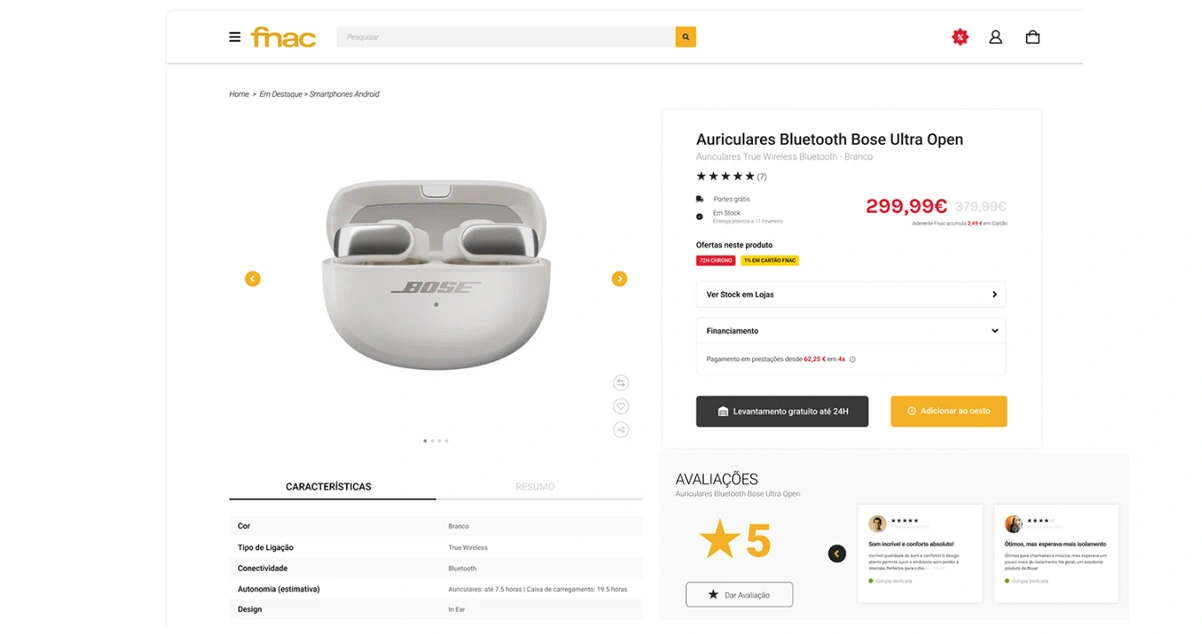Click the yellow search magnifier button

pos(685,37)
